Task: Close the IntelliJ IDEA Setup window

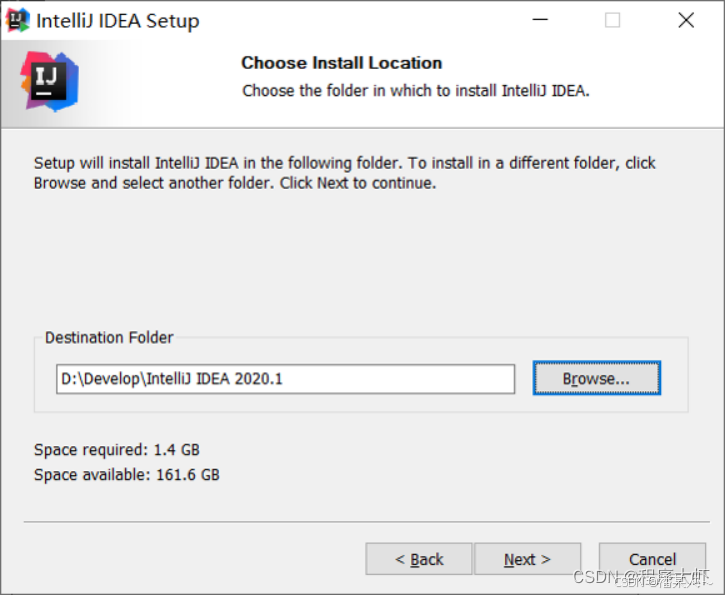Action: [686, 20]
